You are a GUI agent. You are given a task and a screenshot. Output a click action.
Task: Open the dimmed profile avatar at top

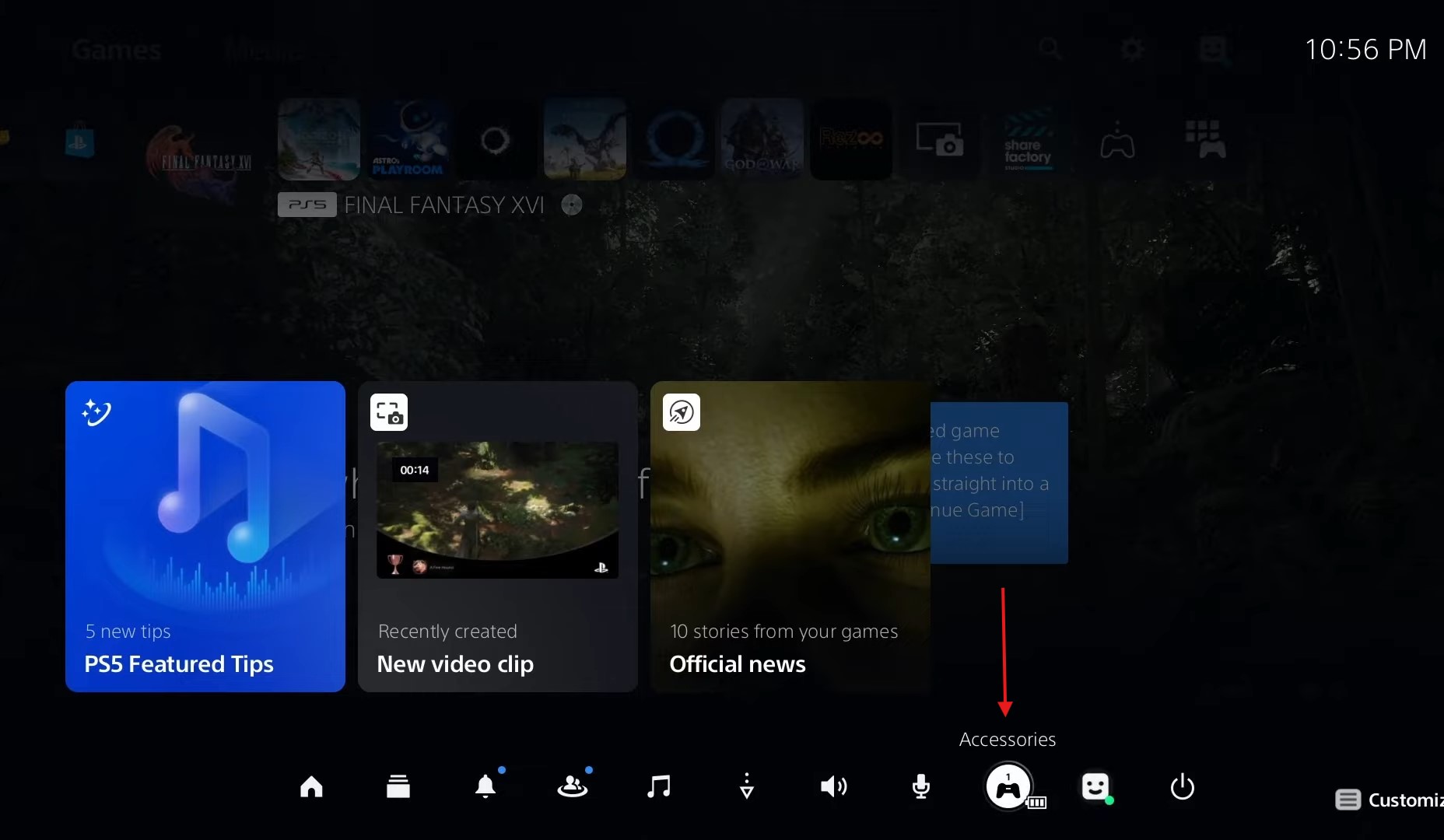point(1214,49)
